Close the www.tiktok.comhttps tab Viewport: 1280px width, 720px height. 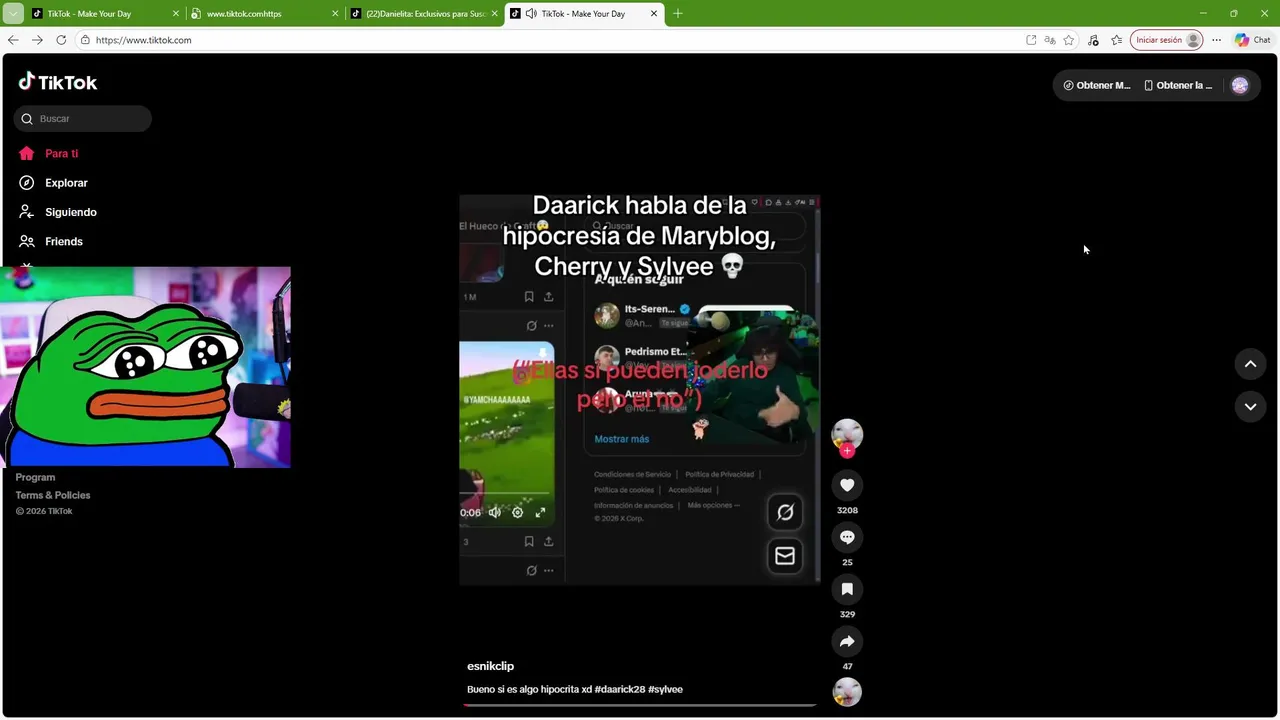(335, 14)
